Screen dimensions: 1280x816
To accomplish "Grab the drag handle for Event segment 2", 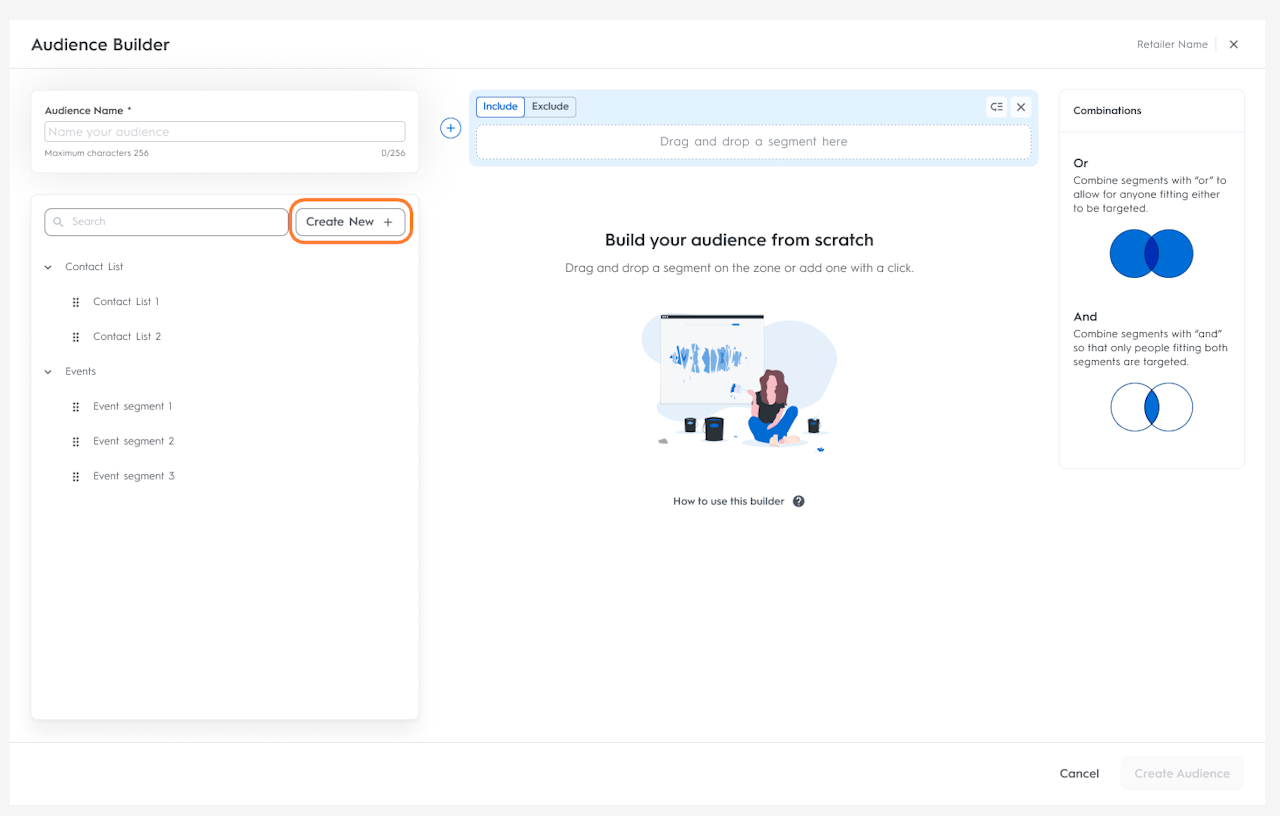I will point(76,442).
